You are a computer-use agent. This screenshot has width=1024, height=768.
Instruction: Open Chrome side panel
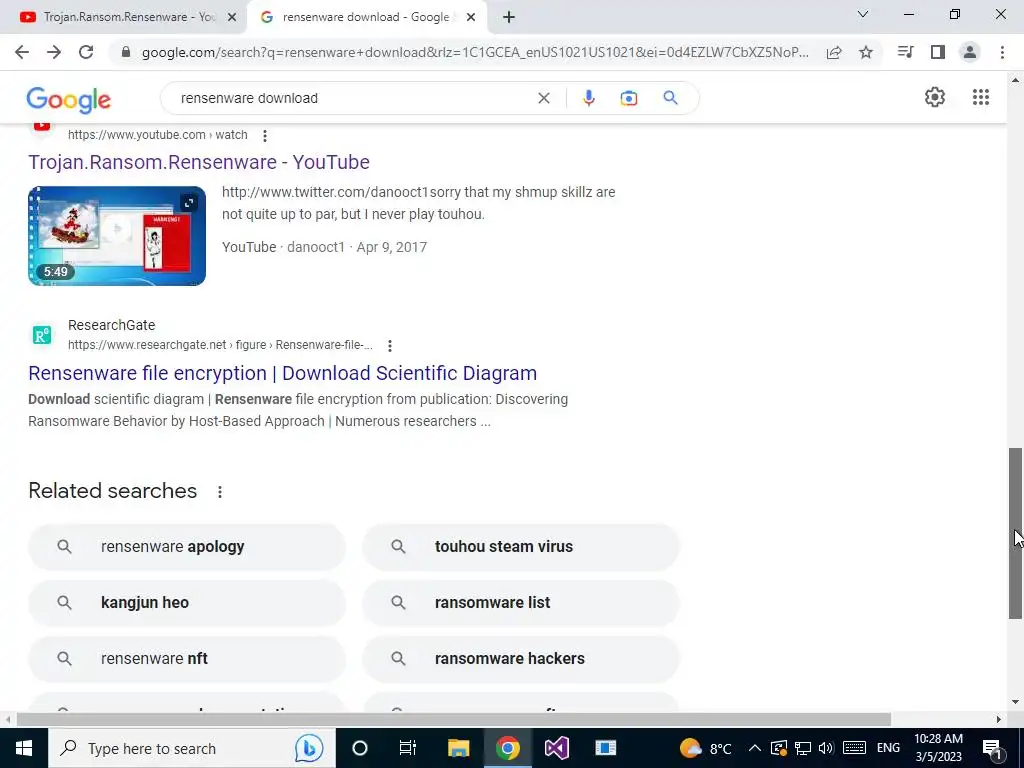tap(937, 52)
